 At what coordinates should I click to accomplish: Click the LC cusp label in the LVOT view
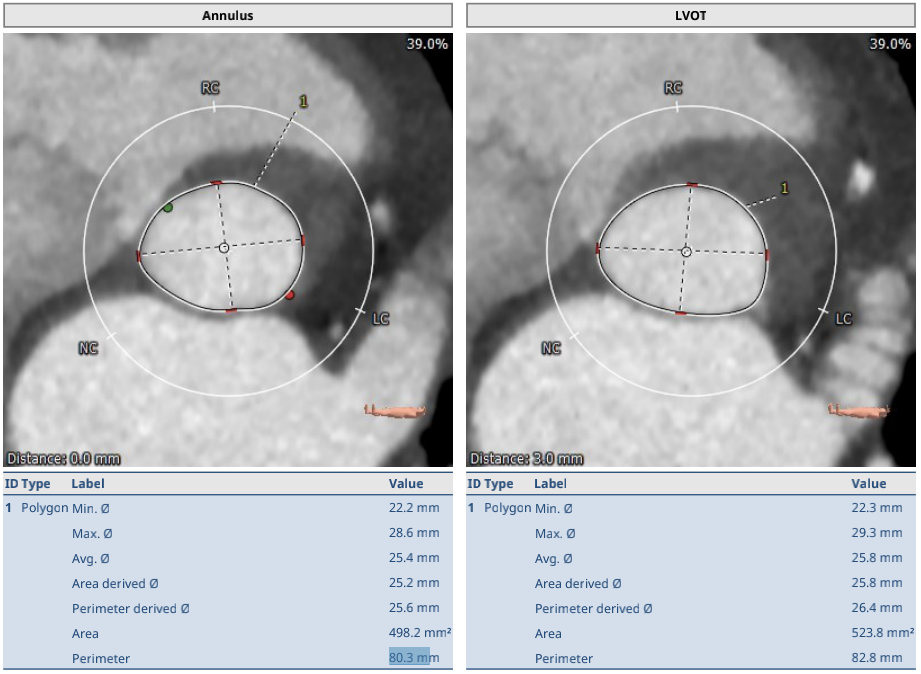click(843, 319)
